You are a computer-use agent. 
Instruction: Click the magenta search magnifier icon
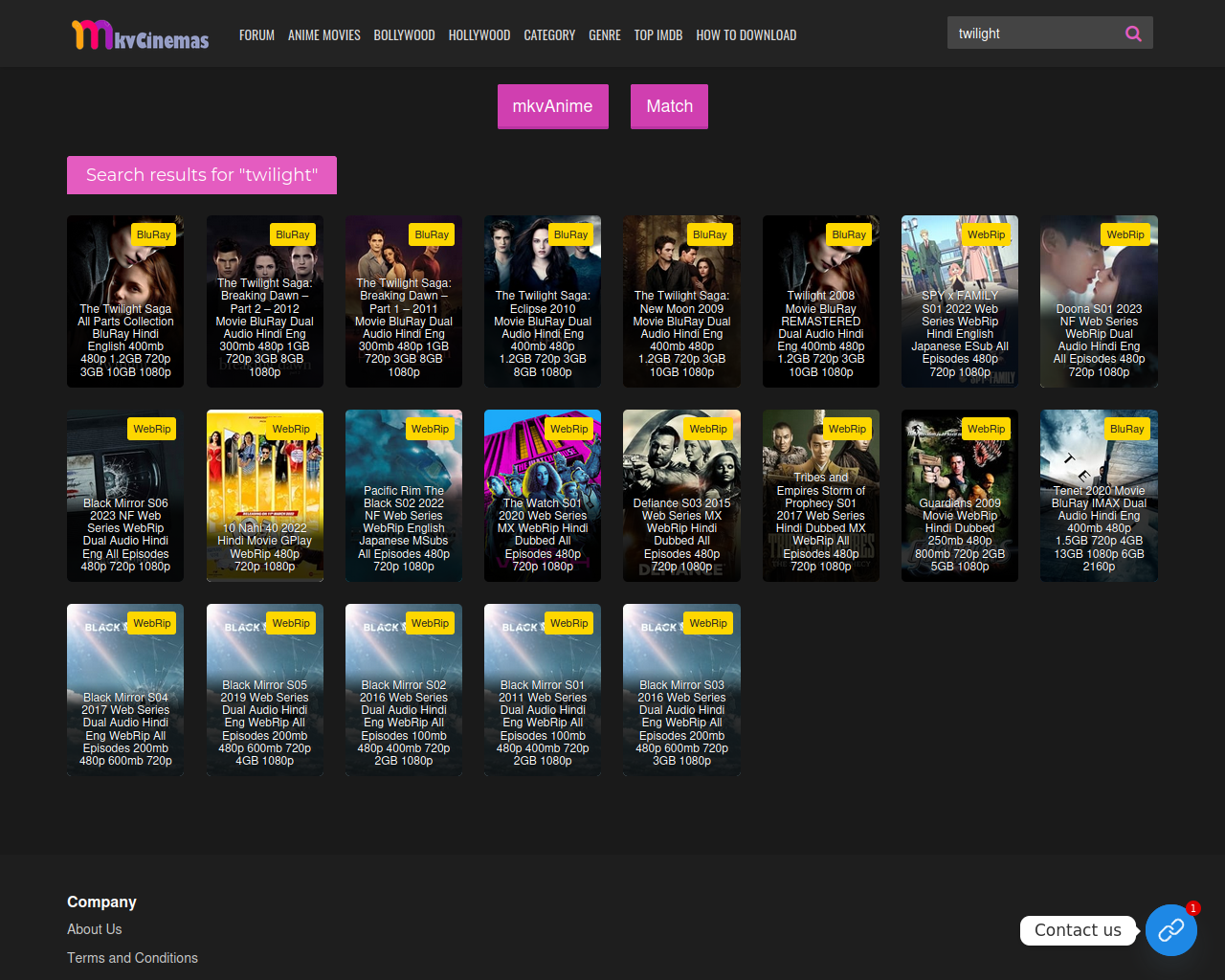[1133, 33]
